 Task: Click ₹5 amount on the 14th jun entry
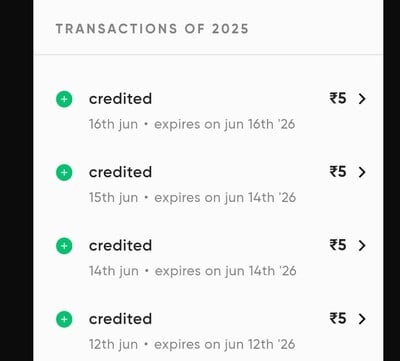click(x=338, y=245)
